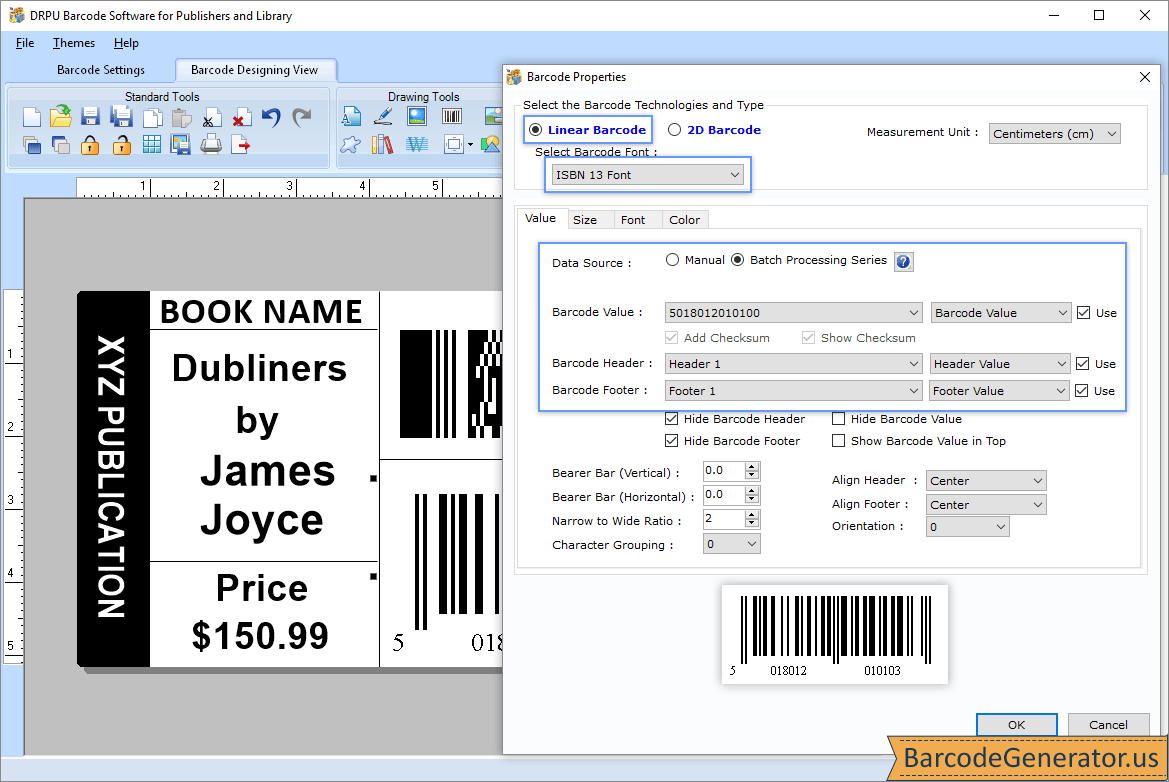Image resolution: width=1169 pixels, height=782 pixels.
Task: Click the Send to Back icon
Action: pos(61,145)
